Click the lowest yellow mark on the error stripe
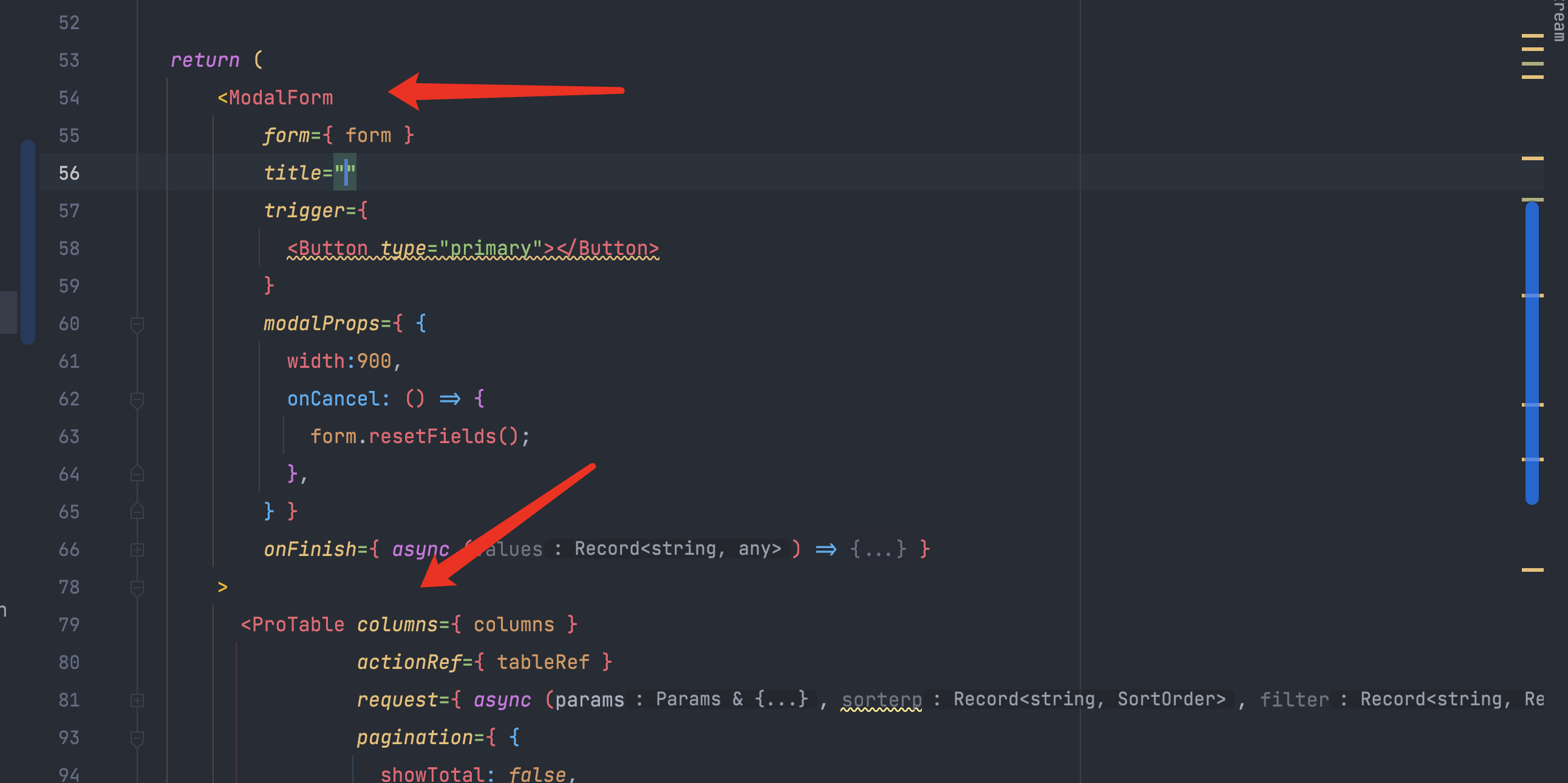This screenshot has width=1568, height=783. 1532,570
